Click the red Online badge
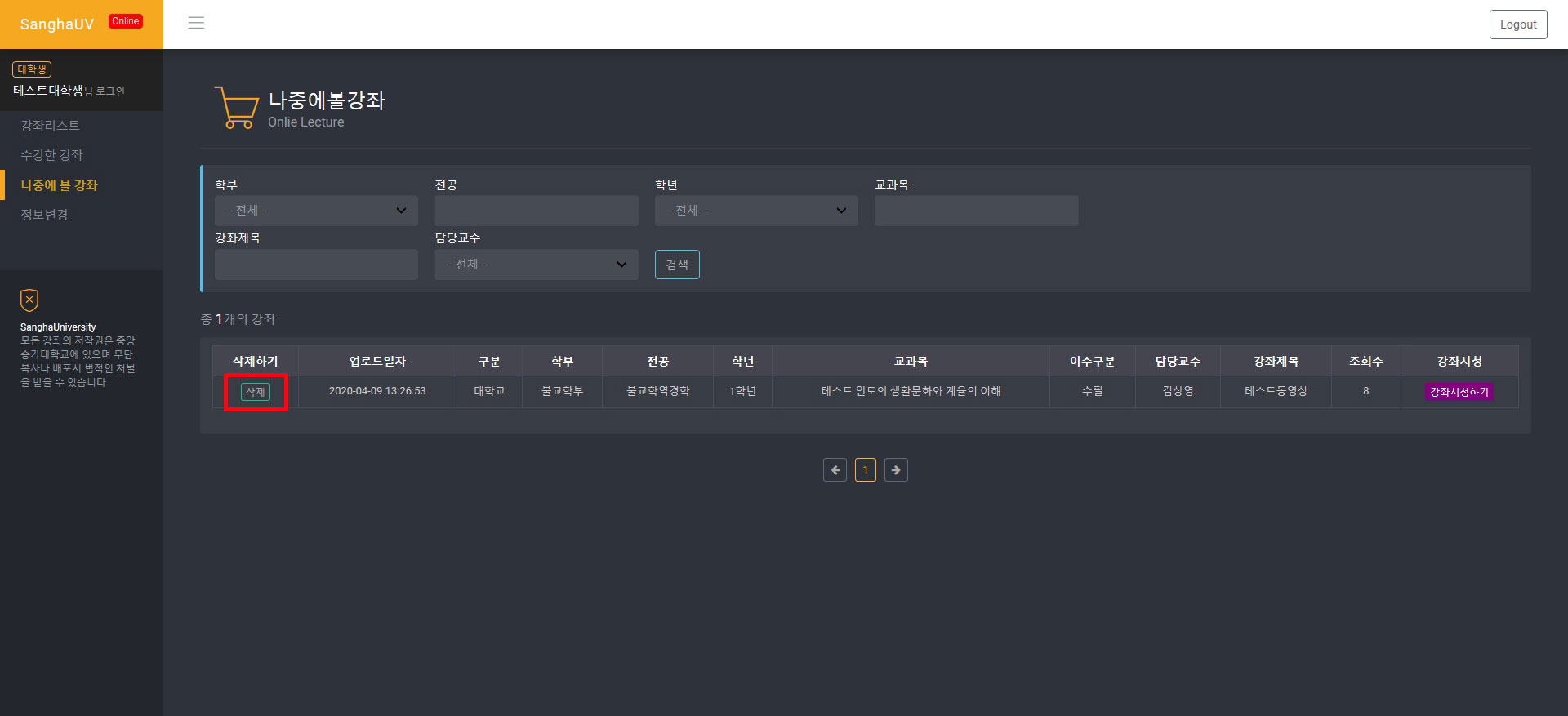The width and height of the screenshot is (1568, 716). (x=126, y=21)
